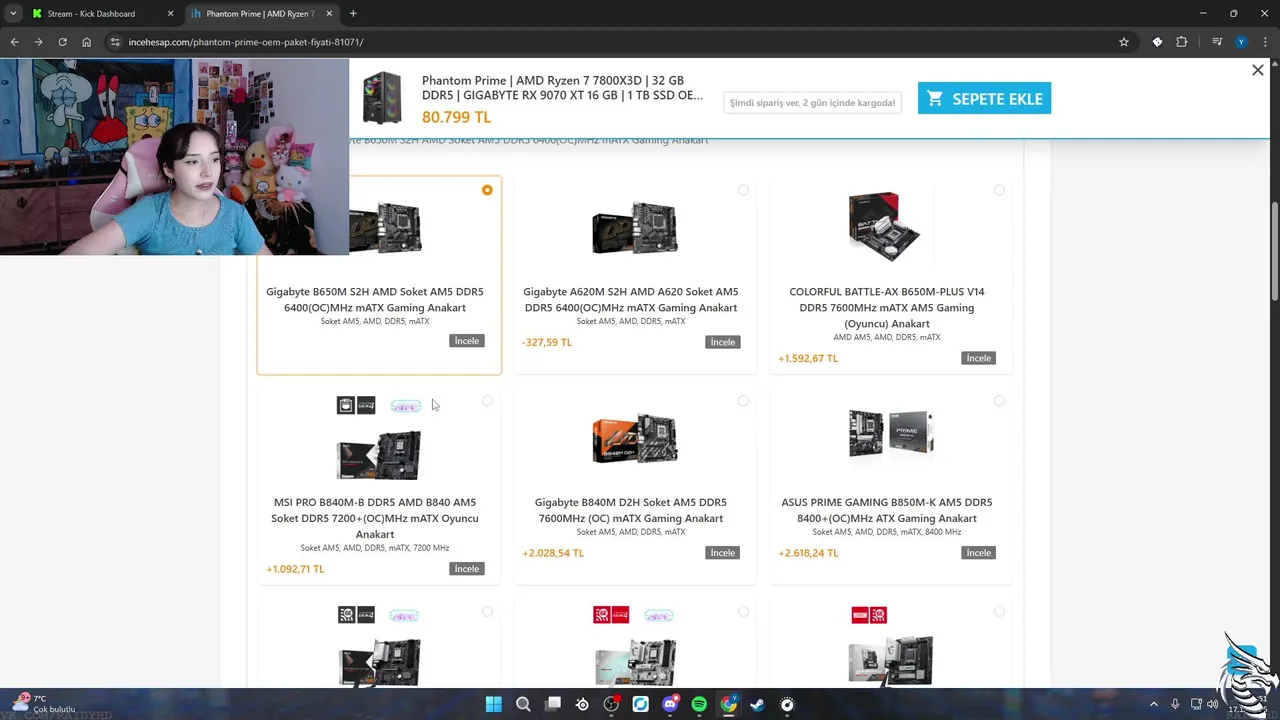Select the COLORFUL BATTLE-AX B650M-PLUS radio button
The height and width of the screenshot is (720, 1280).
pyautogui.click(x=999, y=190)
